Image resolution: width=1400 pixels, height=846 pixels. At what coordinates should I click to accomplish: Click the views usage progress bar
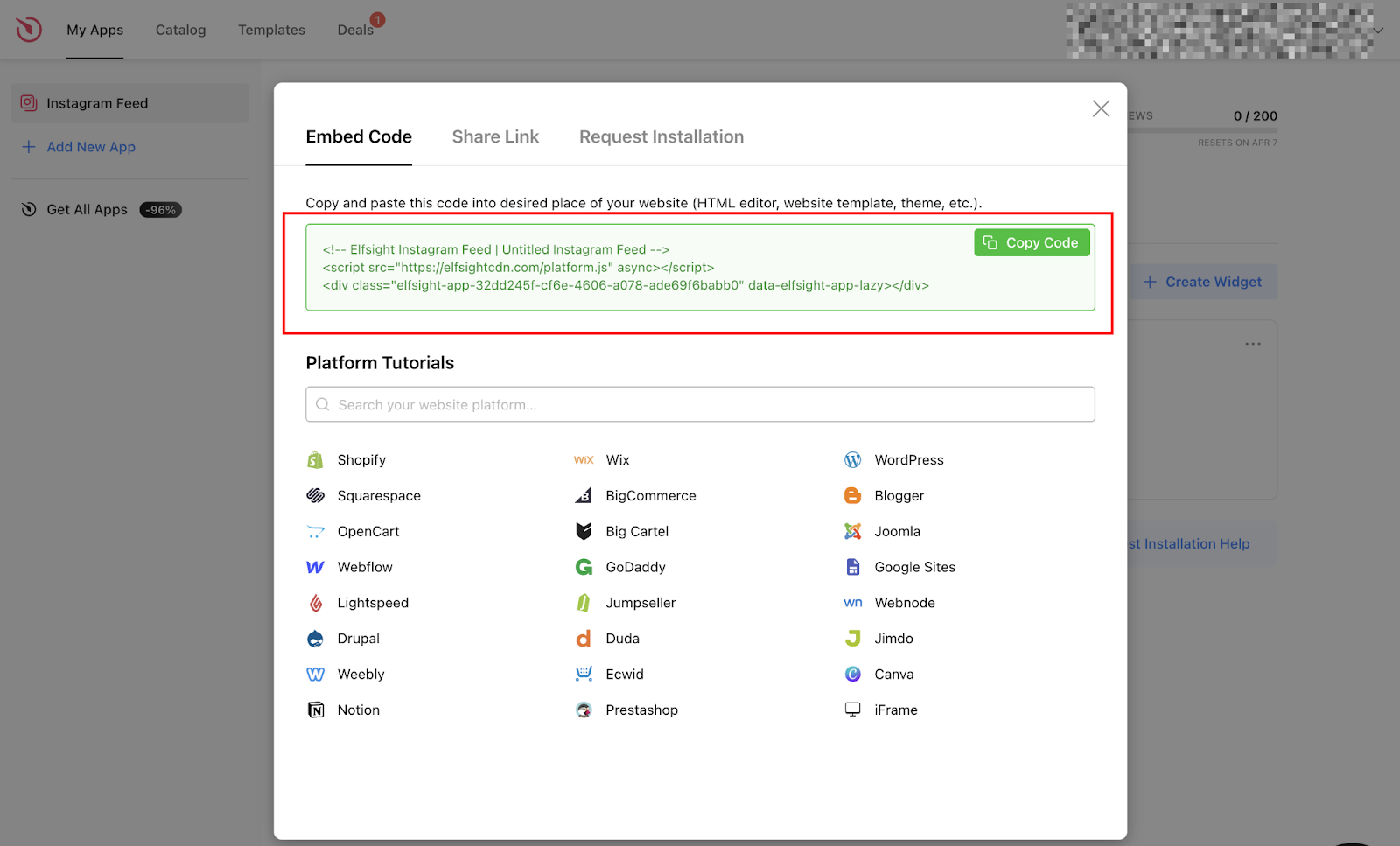[1202, 130]
